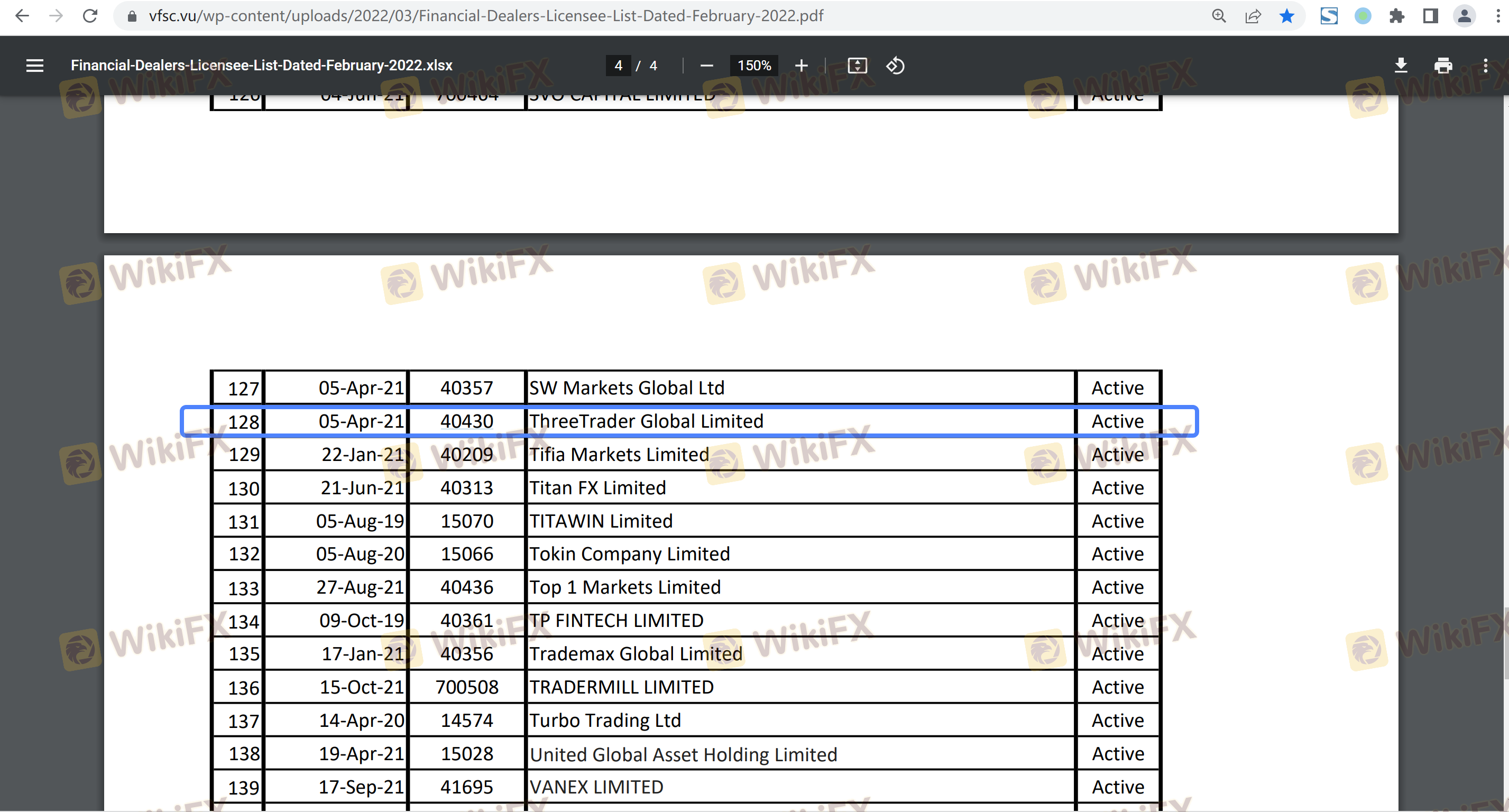1509x812 pixels.
Task: Open the Chrome profile avatar menu
Action: click(x=1464, y=16)
